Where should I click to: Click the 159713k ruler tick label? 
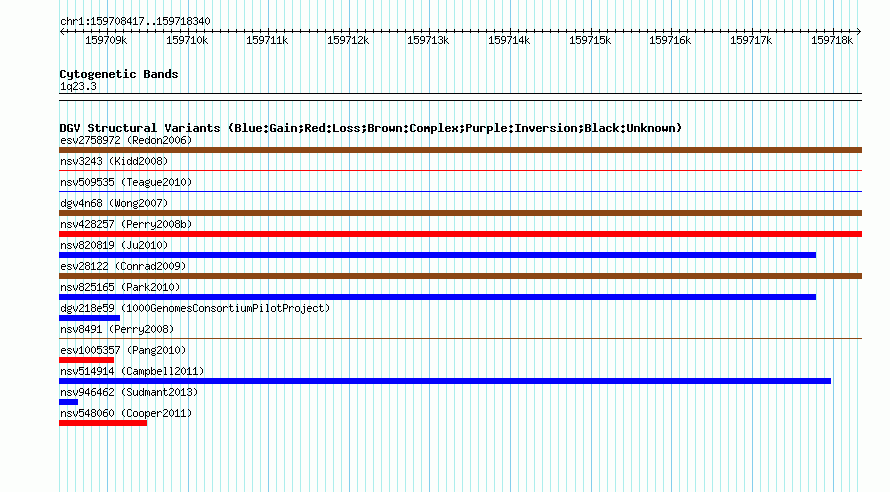click(x=429, y=40)
